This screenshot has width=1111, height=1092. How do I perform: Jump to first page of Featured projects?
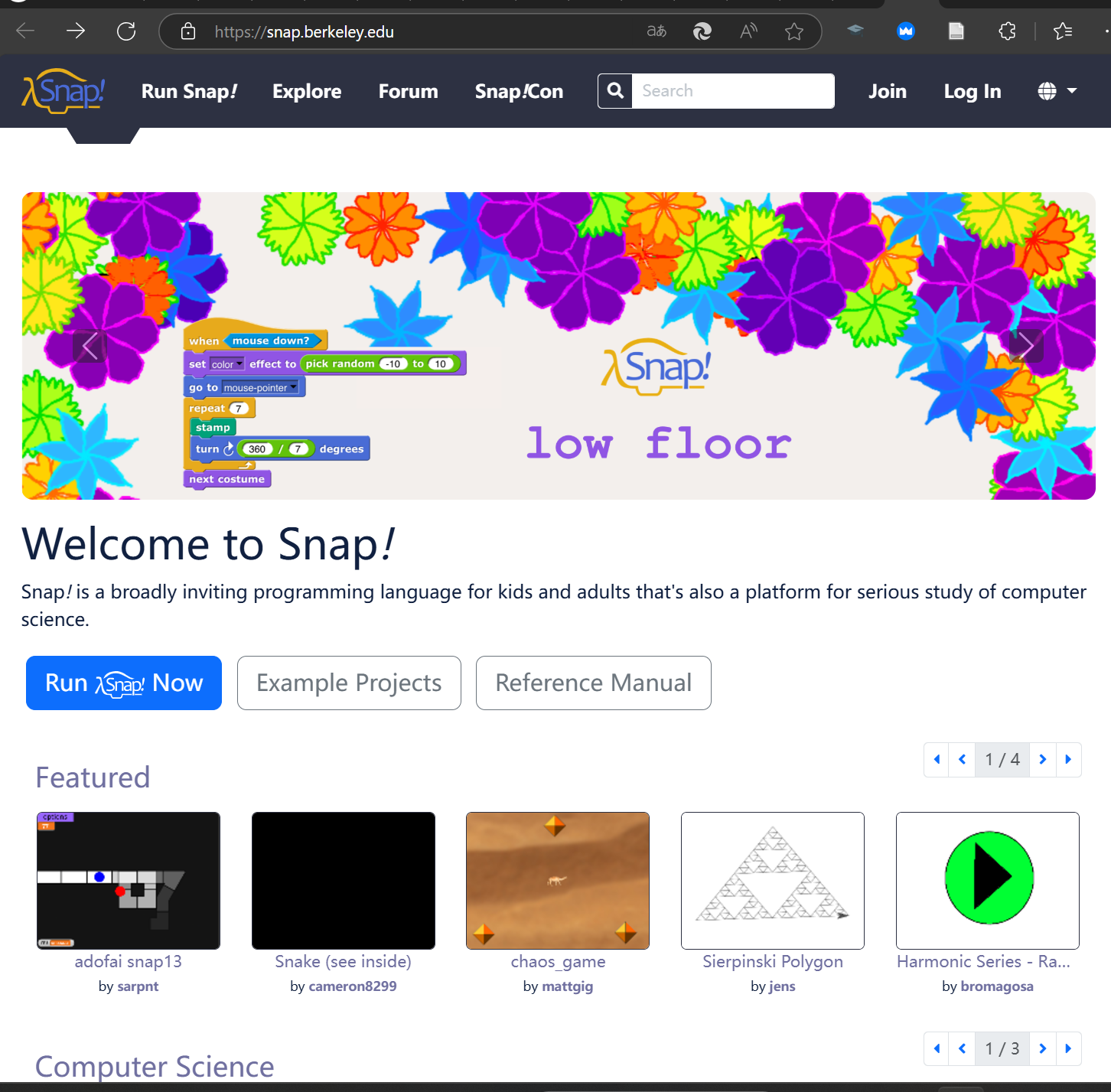[937, 760]
